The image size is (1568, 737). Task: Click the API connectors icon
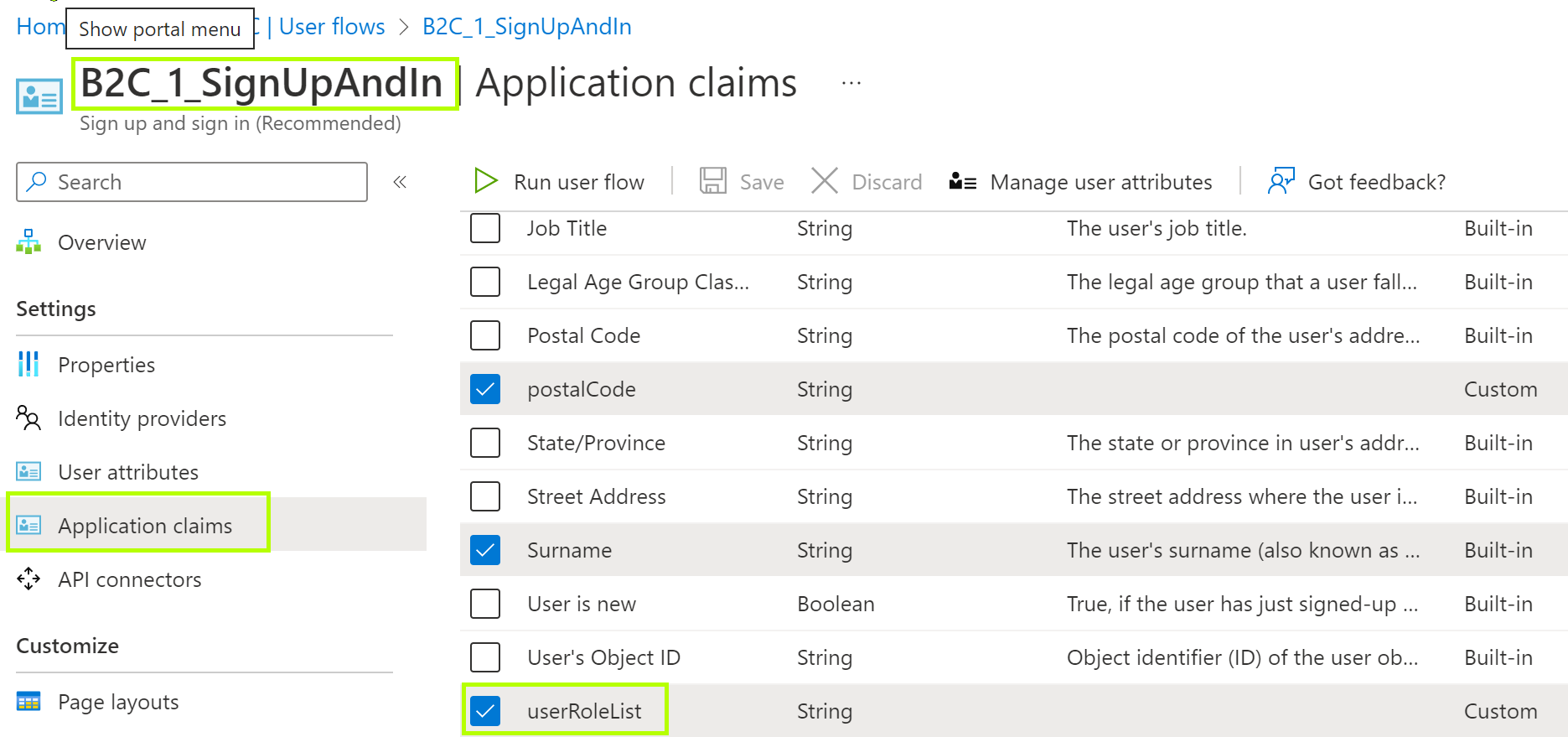(x=28, y=579)
